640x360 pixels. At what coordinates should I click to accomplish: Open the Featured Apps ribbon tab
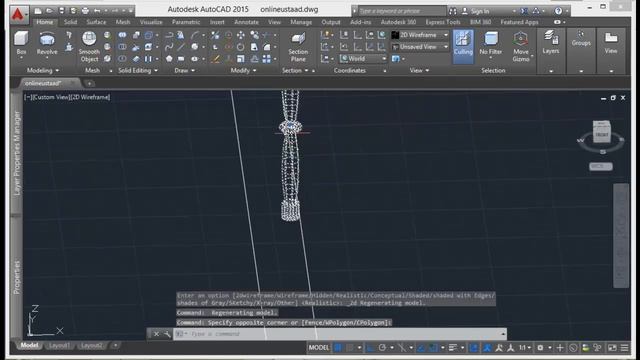(x=519, y=22)
